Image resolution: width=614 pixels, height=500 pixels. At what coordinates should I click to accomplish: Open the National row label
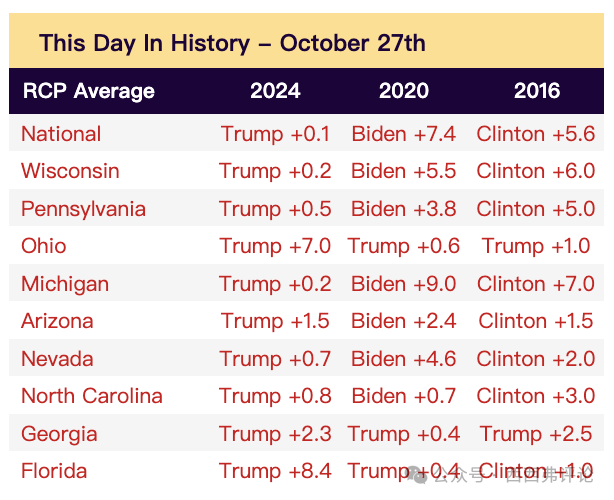(61, 134)
